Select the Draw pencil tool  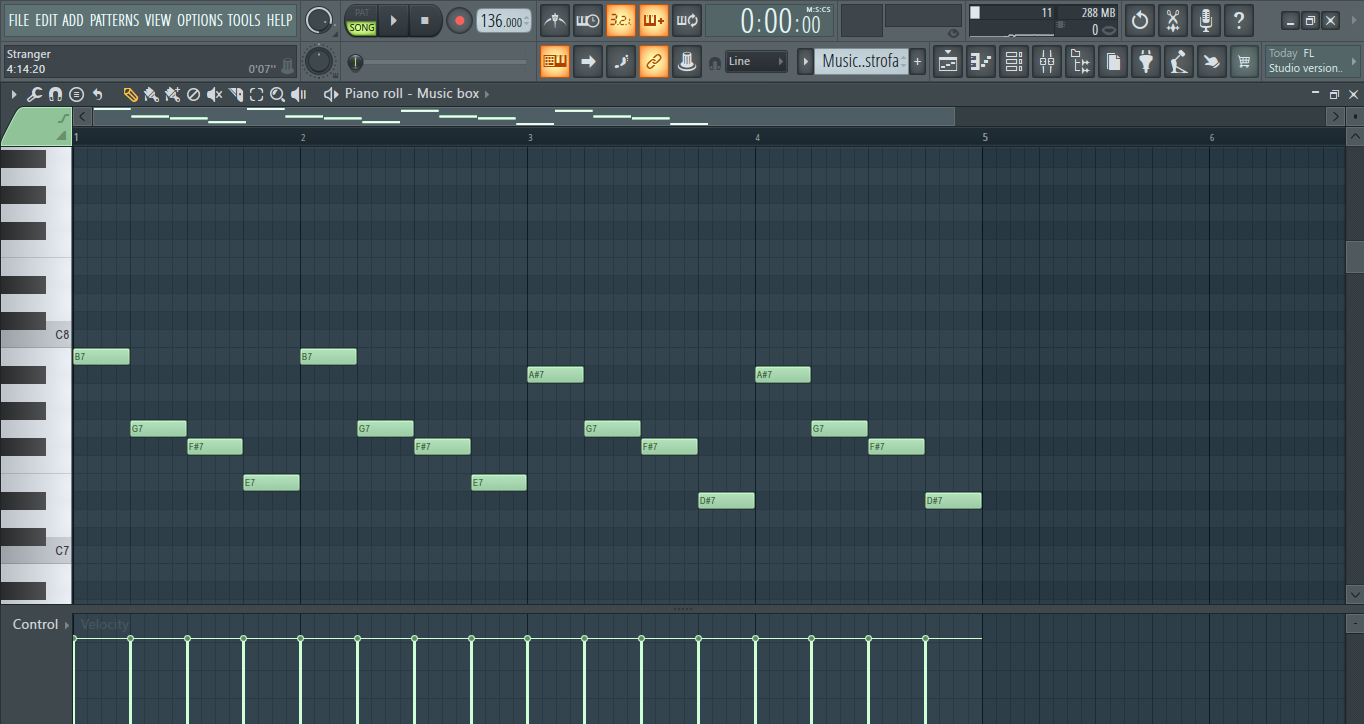pos(130,94)
